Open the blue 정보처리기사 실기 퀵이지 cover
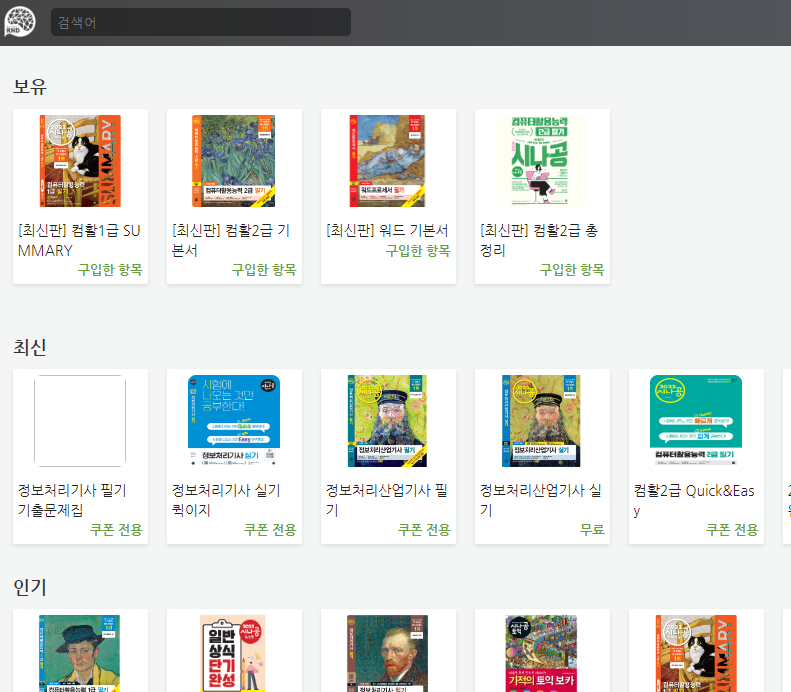791x692 pixels. [x=234, y=421]
